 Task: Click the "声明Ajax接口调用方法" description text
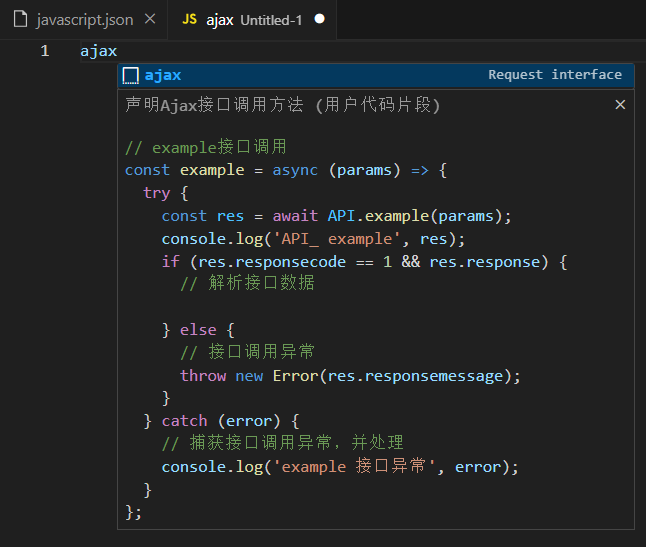tap(214, 105)
